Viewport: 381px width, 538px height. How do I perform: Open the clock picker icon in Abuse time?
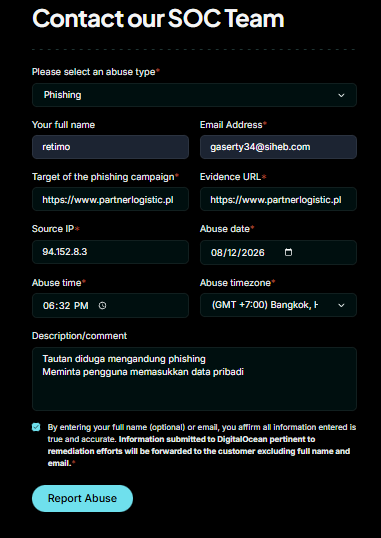(102, 305)
